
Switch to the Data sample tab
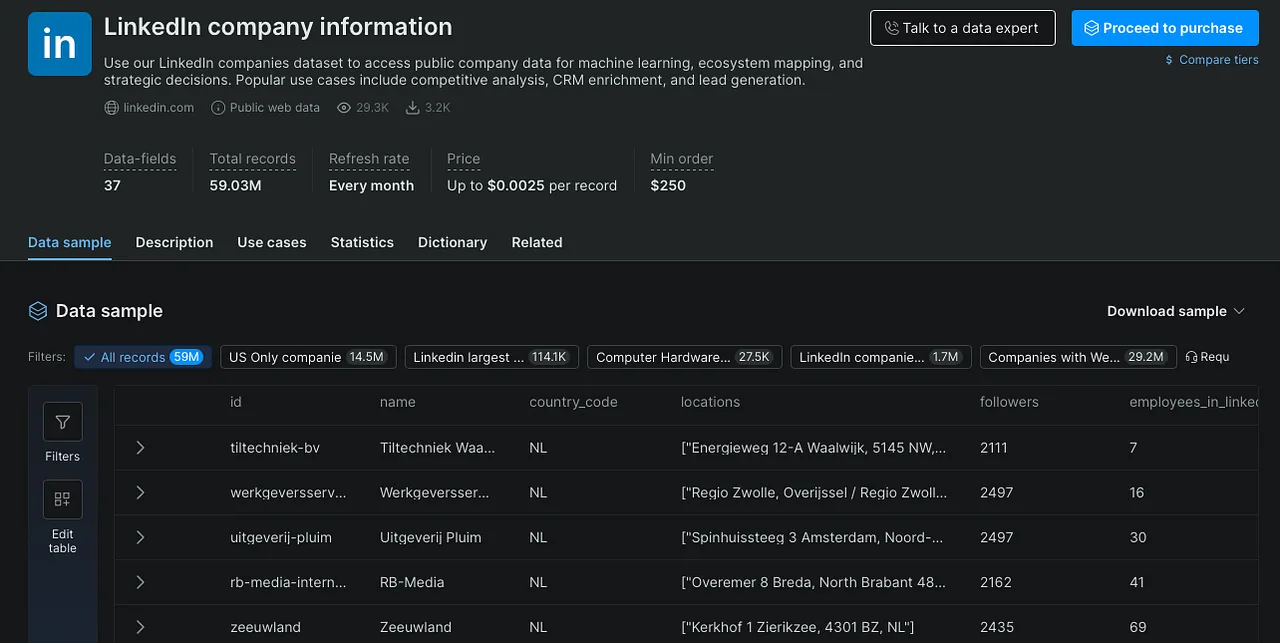[x=70, y=242]
